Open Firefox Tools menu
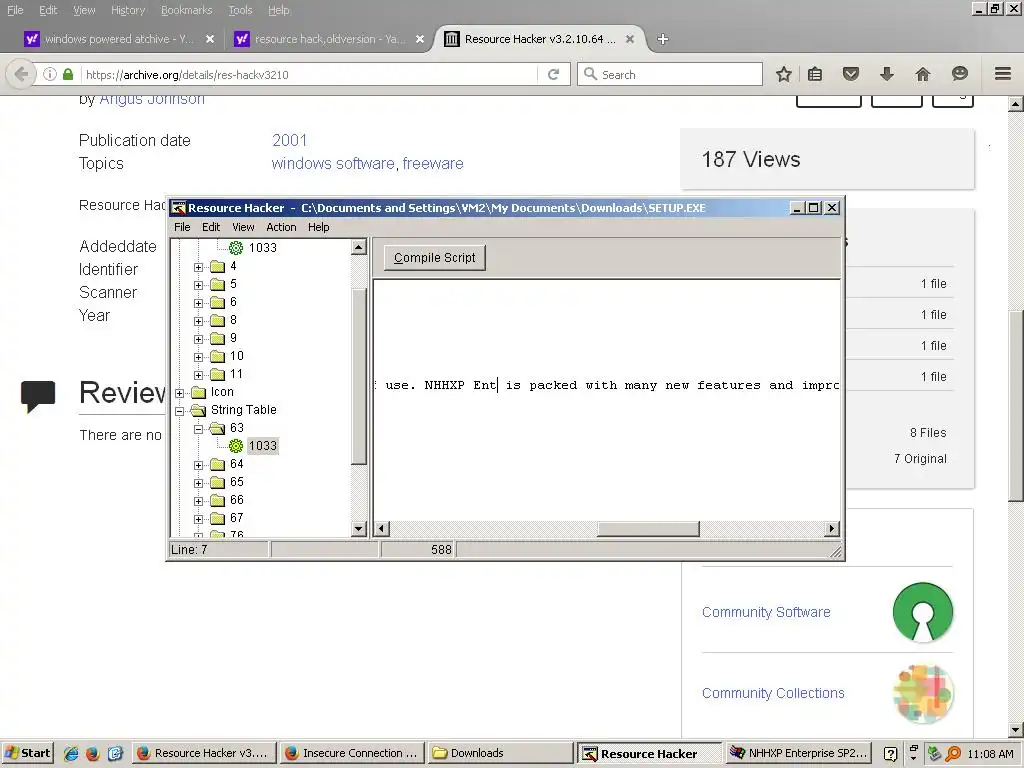 click(240, 10)
